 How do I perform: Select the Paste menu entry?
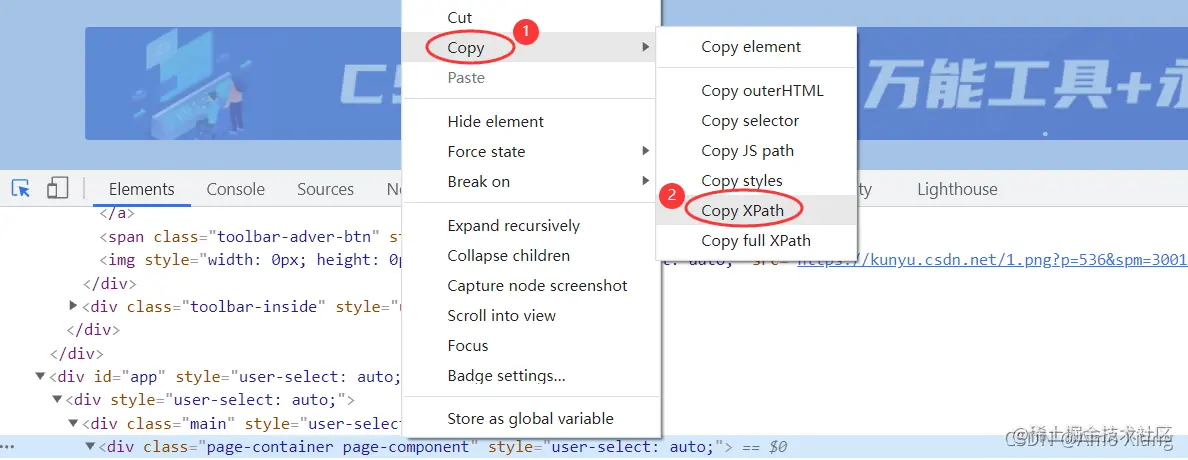pyautogui.click(x=466, y=77)
